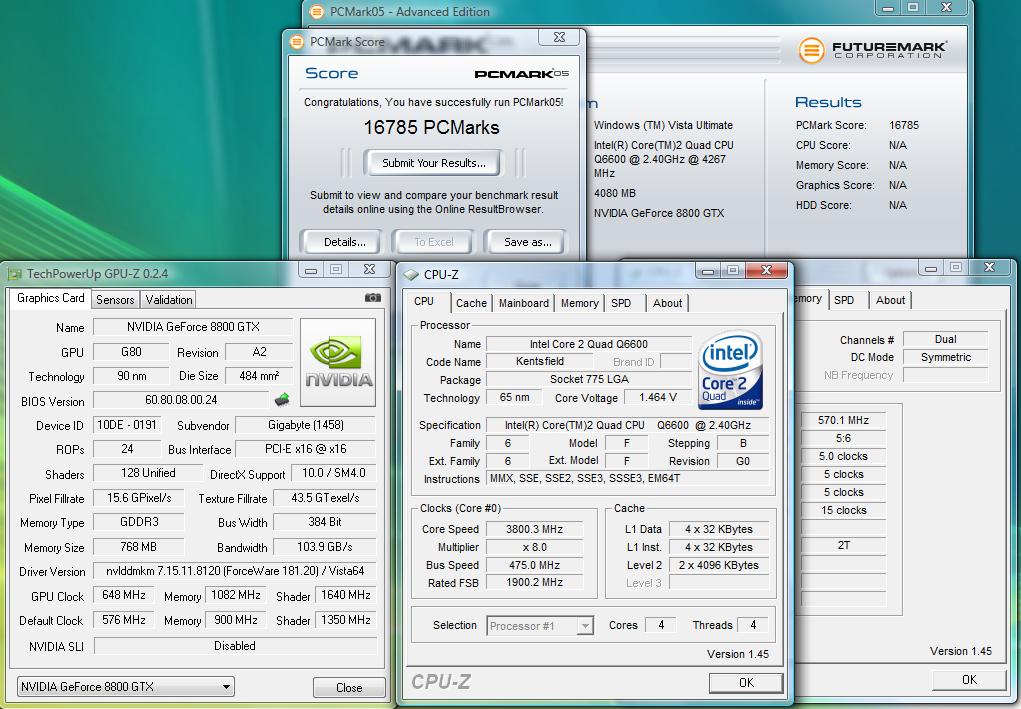Click the BIOS save chip icon in GPU-Z
Viewport: 1021px width, 709px height.
point(282,399)
